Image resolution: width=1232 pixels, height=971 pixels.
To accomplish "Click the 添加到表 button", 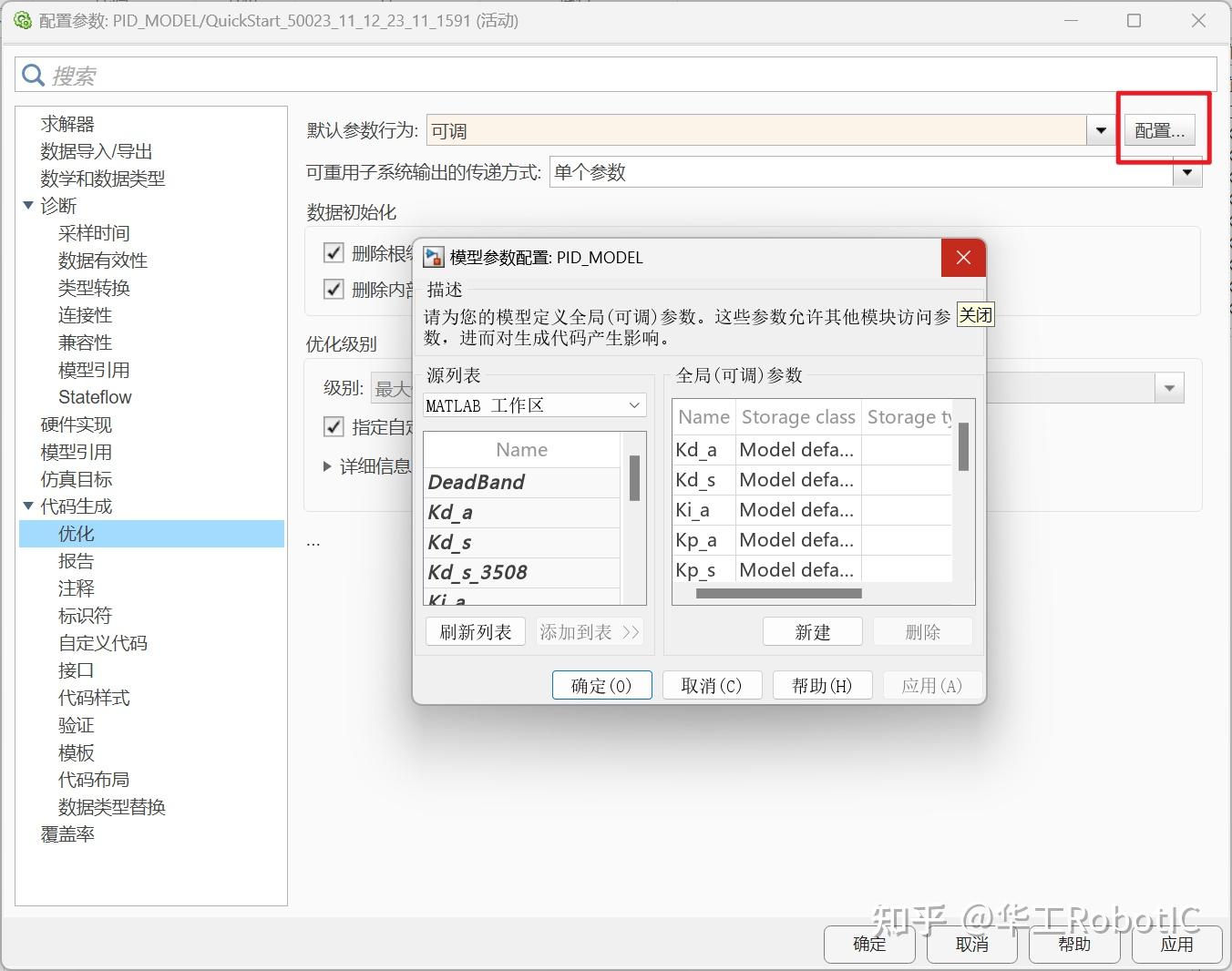I will pos(589,630).
